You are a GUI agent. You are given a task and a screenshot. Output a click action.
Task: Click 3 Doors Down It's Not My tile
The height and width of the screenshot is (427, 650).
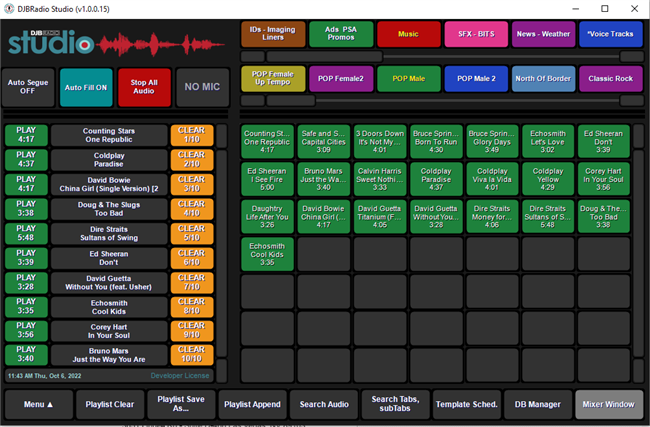click(380, 141)
